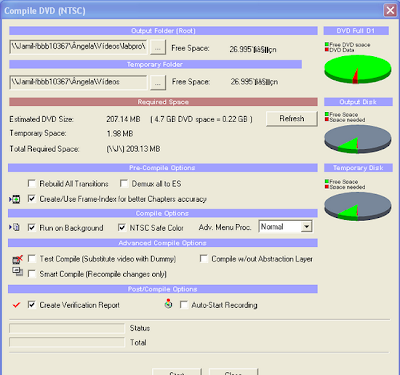The image size is (400, 375).
Task: Click the smart compile windows icon
Action: click(x=17, y=272)
